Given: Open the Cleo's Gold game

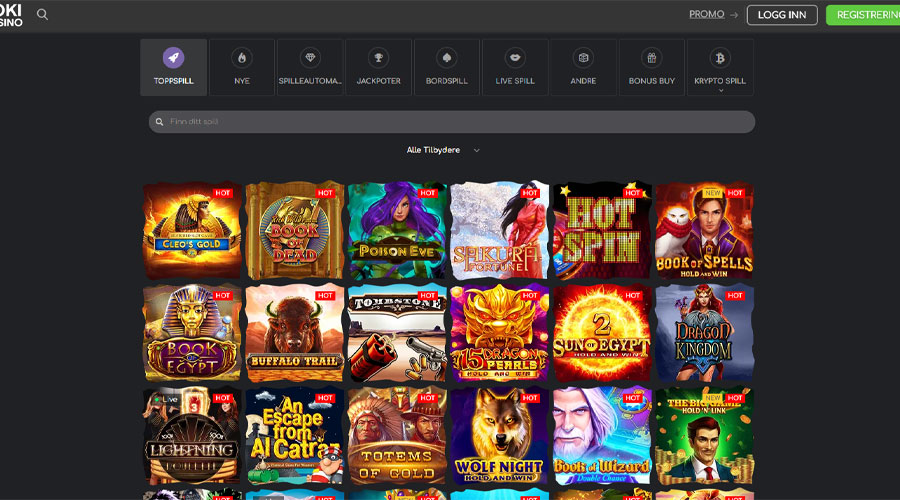Looking at the screenshot, I should click(192, 231).
